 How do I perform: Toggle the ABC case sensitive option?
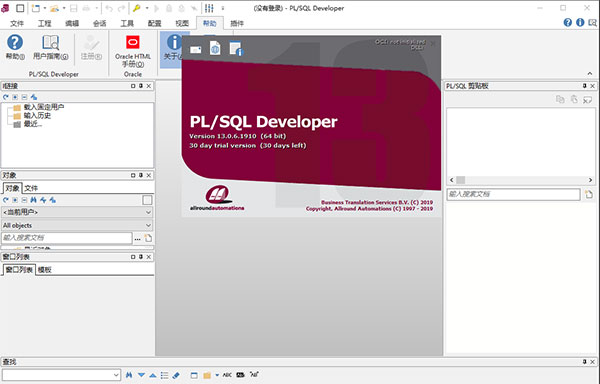click(227, 375)
